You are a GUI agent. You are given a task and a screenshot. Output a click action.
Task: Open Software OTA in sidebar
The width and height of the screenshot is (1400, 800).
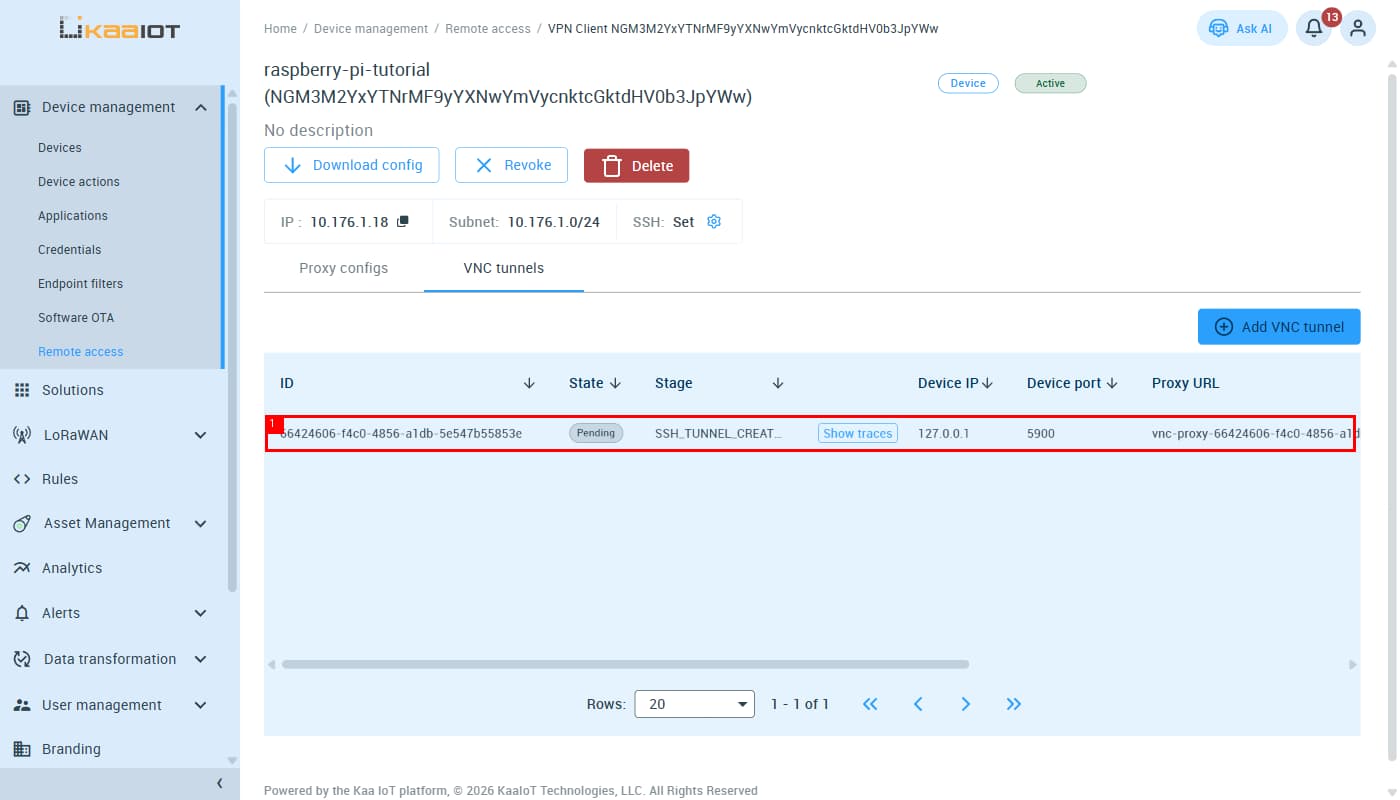click(x=76, y=318)
